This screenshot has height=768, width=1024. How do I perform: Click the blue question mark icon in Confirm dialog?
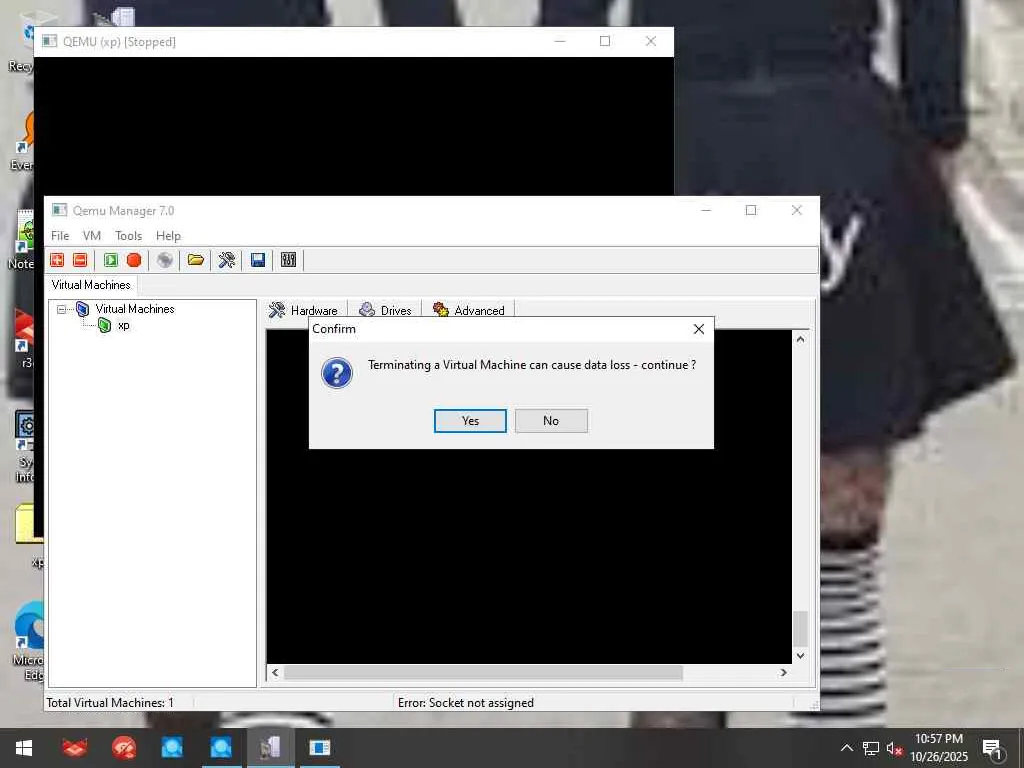(337, 373)
